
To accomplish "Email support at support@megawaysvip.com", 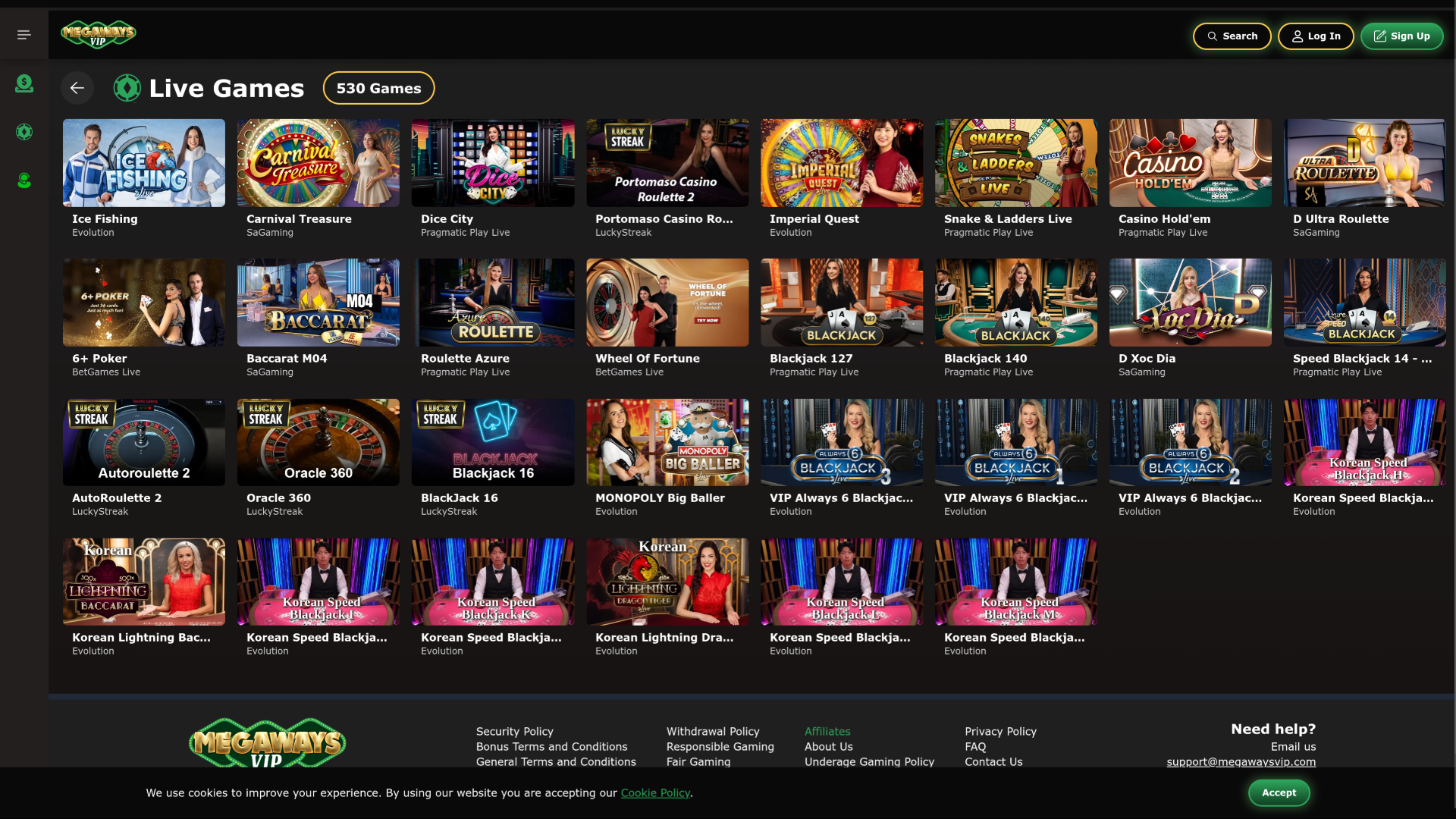I will coord(1241,761).
